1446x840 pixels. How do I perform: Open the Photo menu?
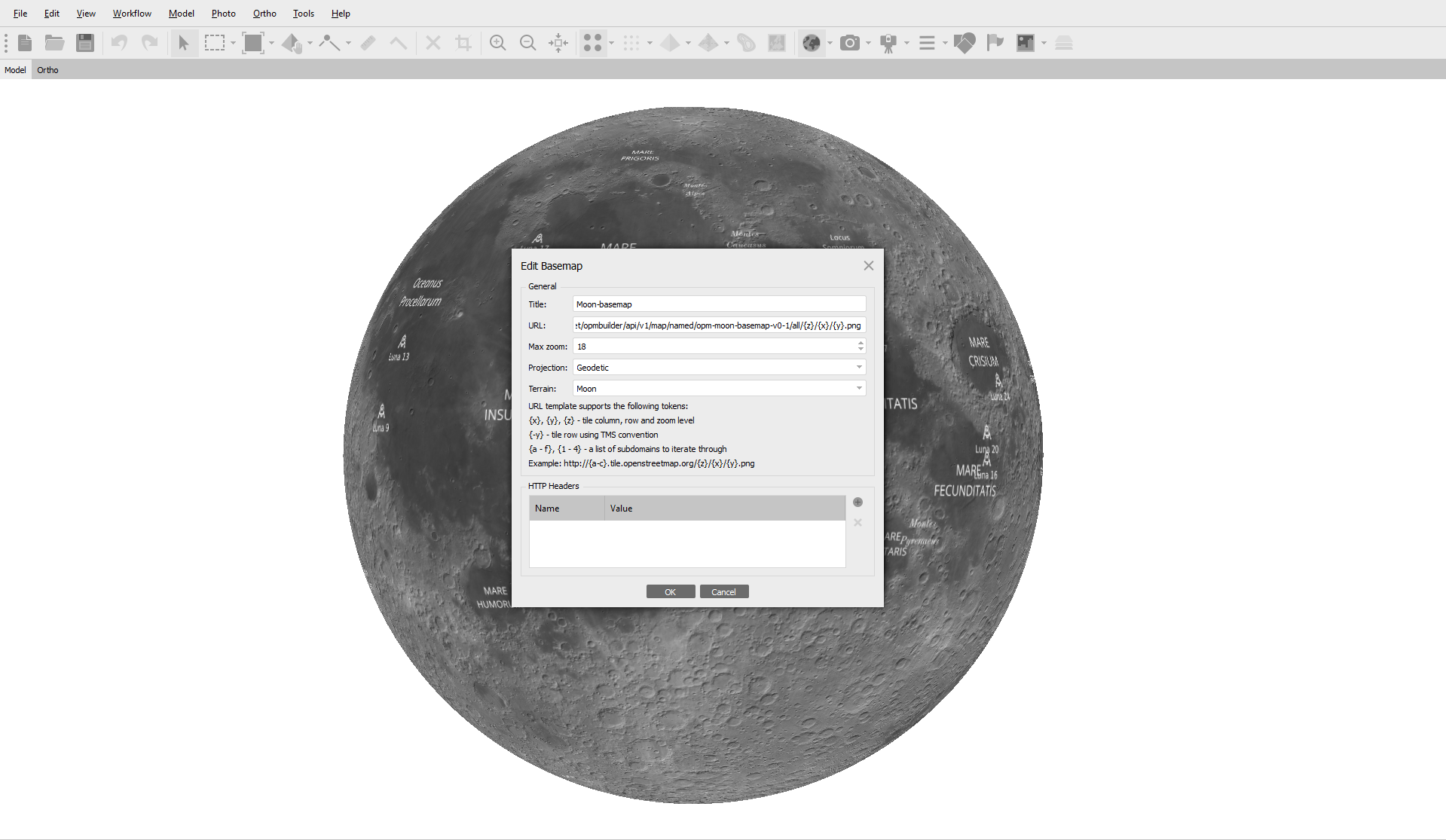223,14
